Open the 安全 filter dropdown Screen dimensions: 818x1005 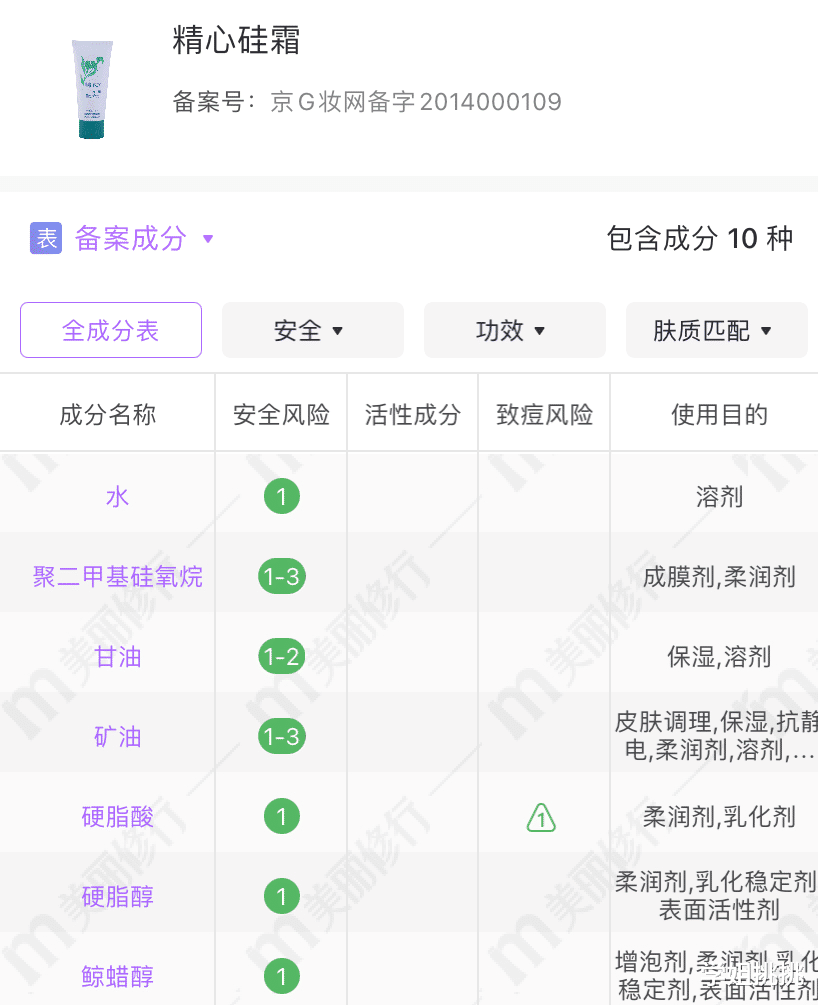tap(312, 330)
